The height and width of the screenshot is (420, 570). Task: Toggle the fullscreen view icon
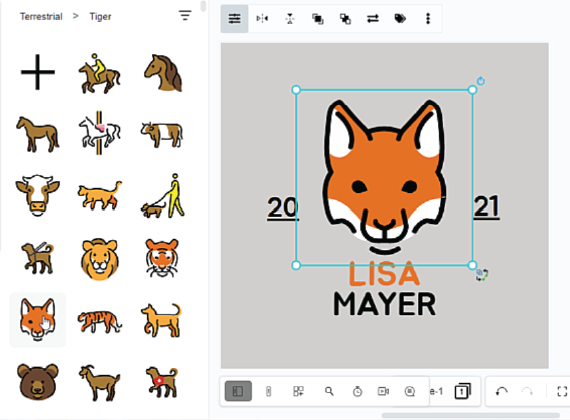pos(562,391)
